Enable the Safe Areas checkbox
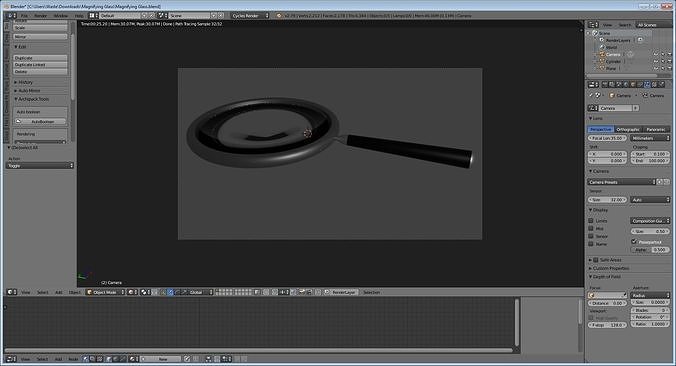The height and width of the screenshot is (366, 676). click(x=596, y=260)
